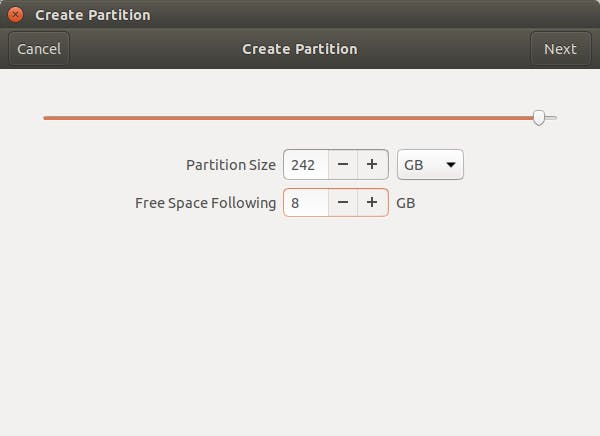Click the GB label beside free space
The width and height of the screenshot is (600, 436).
pos(406,203)
